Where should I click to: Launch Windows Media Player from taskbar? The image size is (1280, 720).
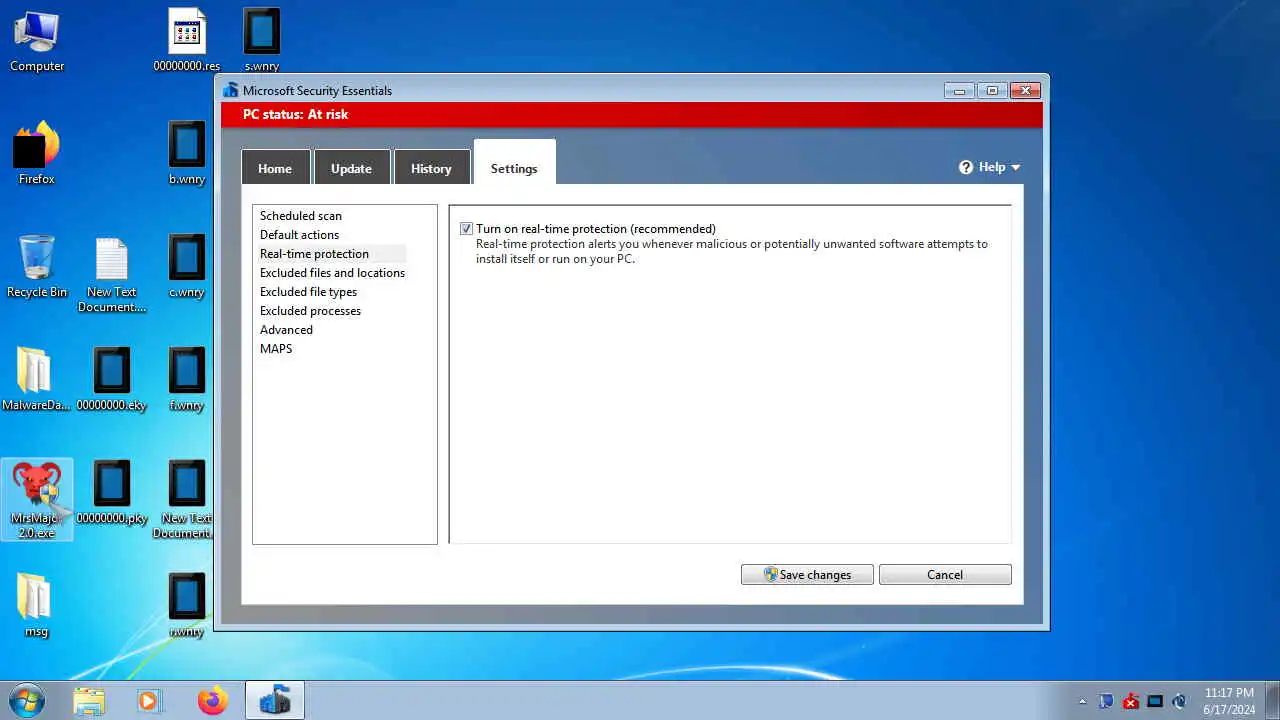[x=148, y=701]
